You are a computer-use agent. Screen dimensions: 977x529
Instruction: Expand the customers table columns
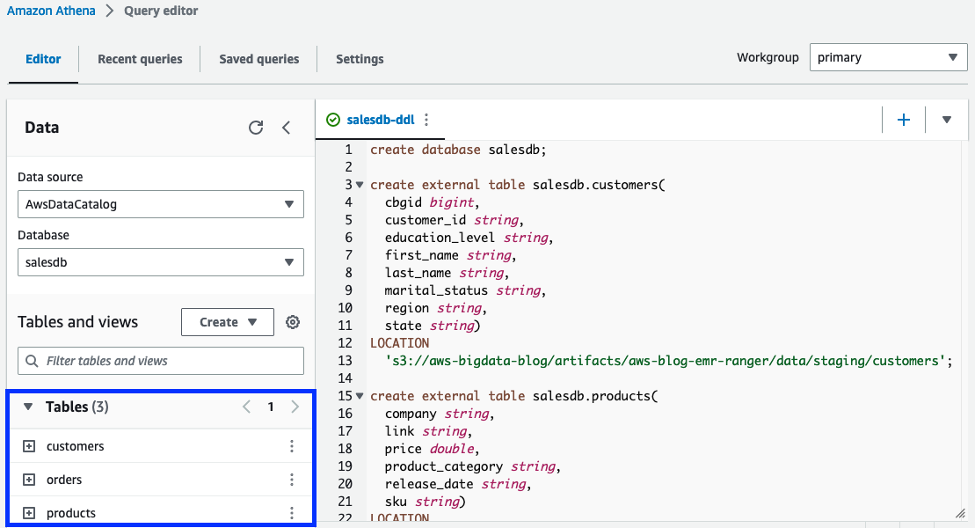(x=29, y=446)
